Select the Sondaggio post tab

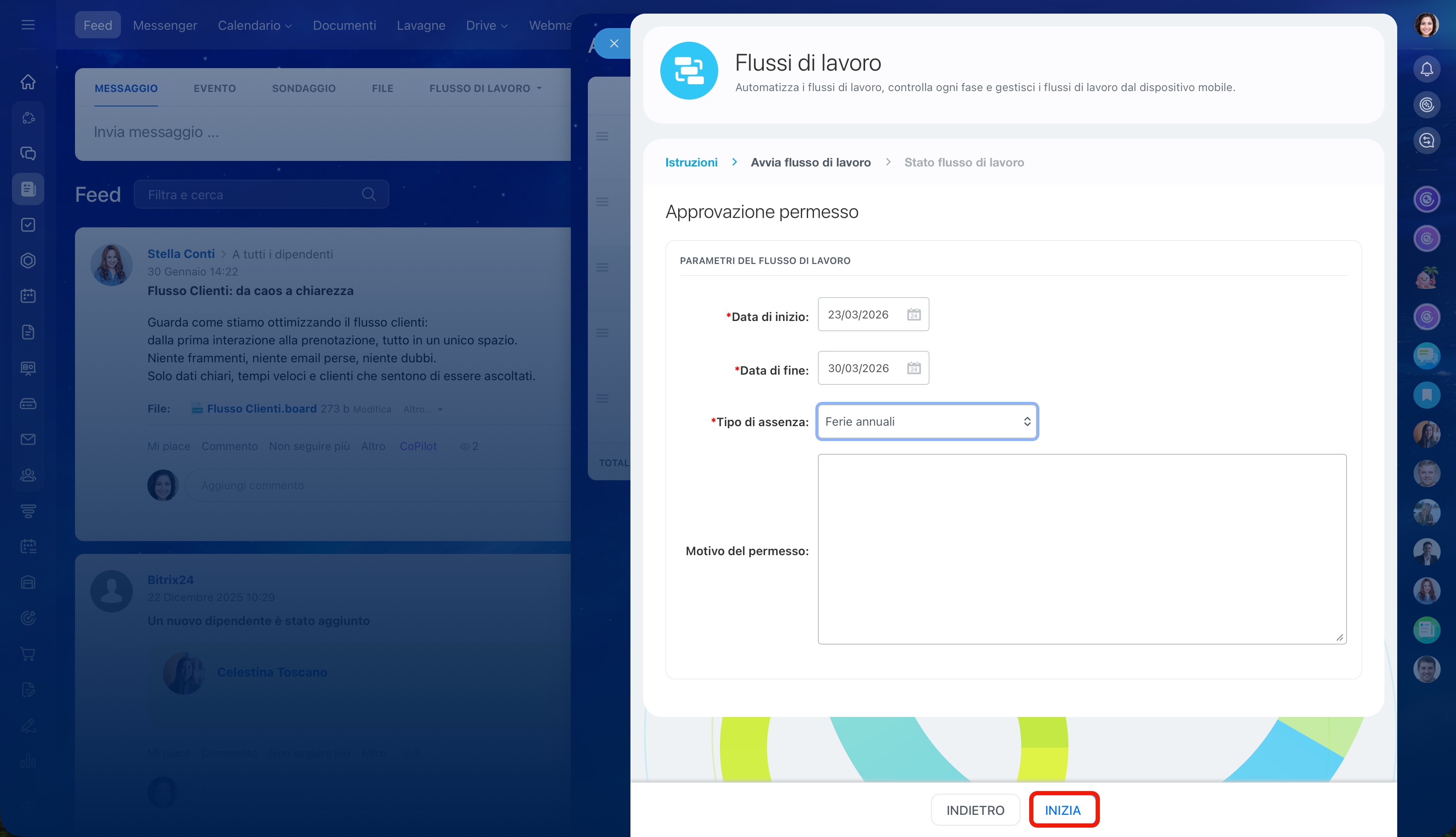tap(304, 89)
